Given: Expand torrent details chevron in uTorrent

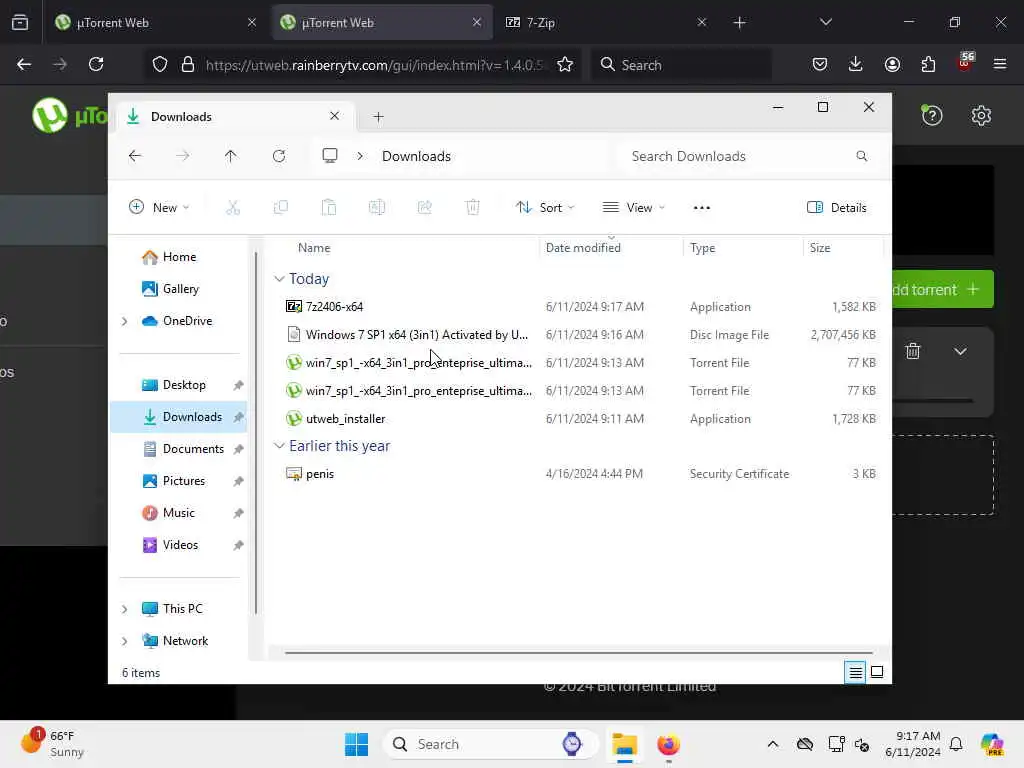Looking at the screenshot, I should (960, 351).
